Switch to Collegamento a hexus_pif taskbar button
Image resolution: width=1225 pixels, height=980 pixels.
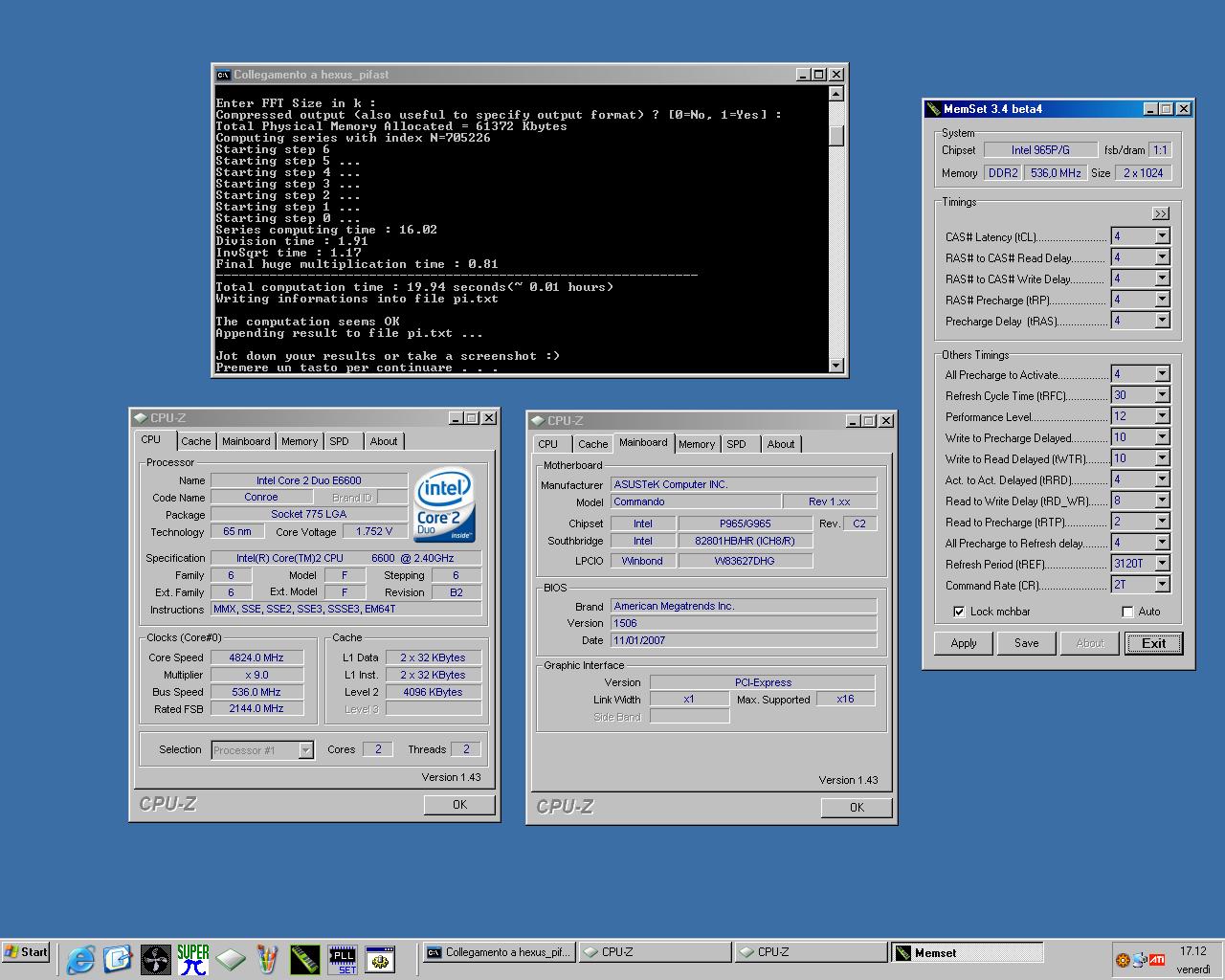tap(500, 952)
